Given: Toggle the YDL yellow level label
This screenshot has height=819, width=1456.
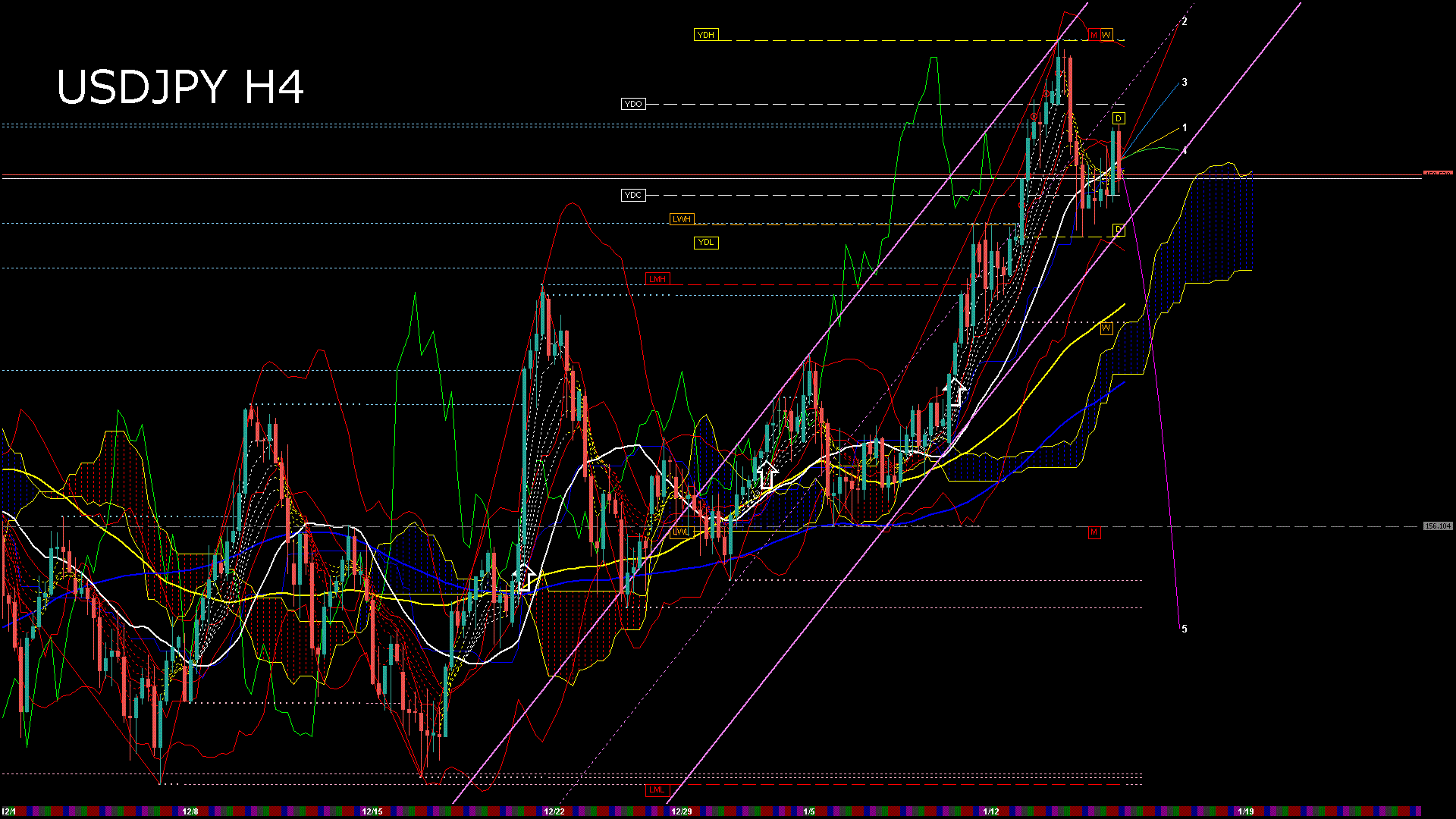Looking at the screenshot, I should click(x=705, y=242).
